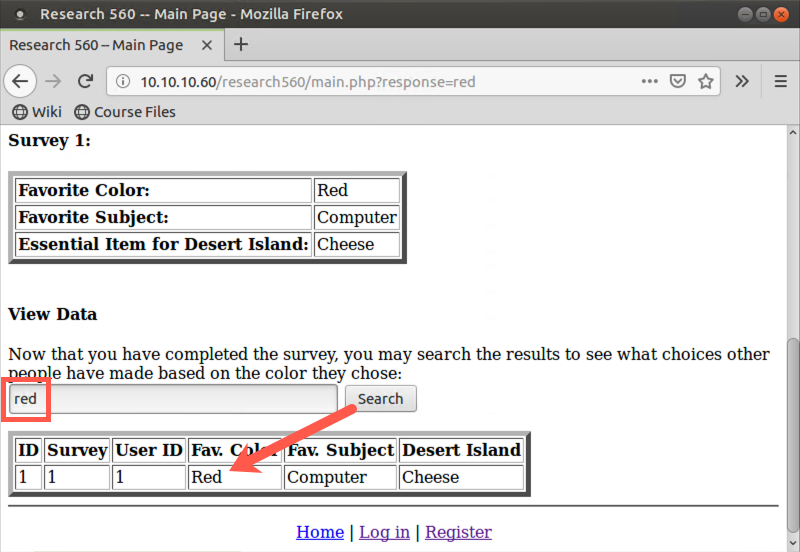Open the Wiki bookmark
The image size is (800, 552).
[37, 112]
